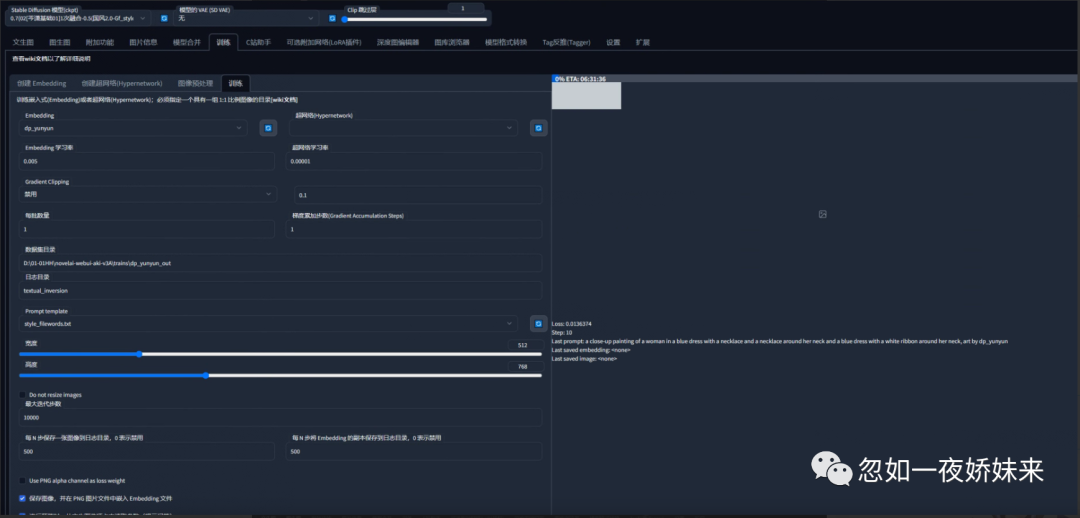Switch to 图像预处理 sub-tab
Viewport: 1080px width, 518px height.
pyautogui.click(x=196, y=83)
